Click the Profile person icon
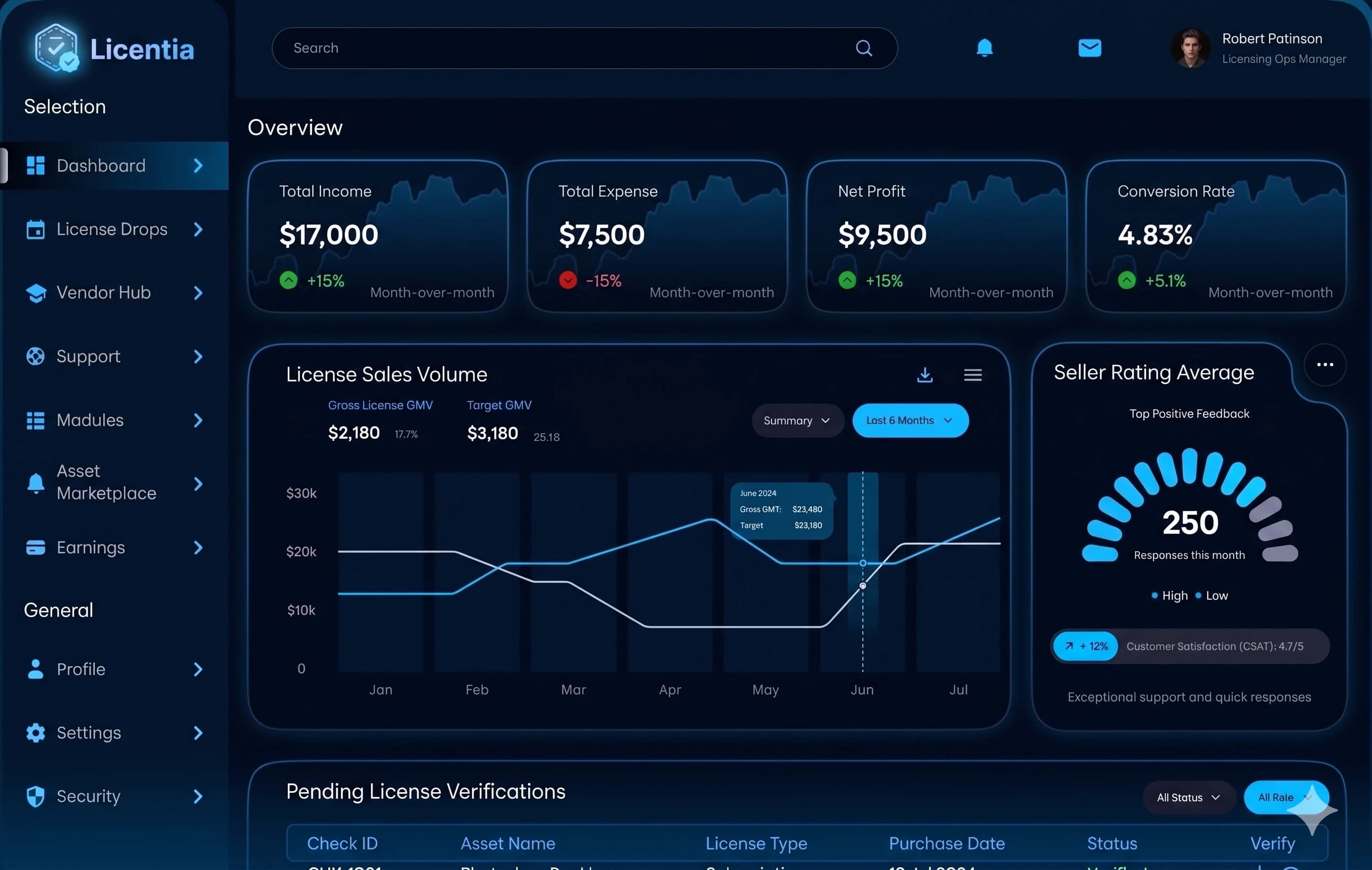Viewport: 1372px width, 870px height. coord(35,669)
